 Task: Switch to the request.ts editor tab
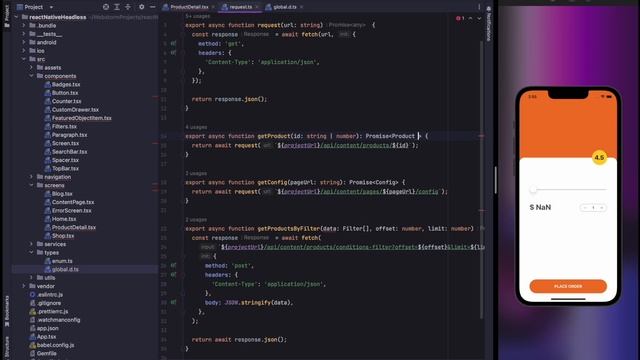pos(240,7)
